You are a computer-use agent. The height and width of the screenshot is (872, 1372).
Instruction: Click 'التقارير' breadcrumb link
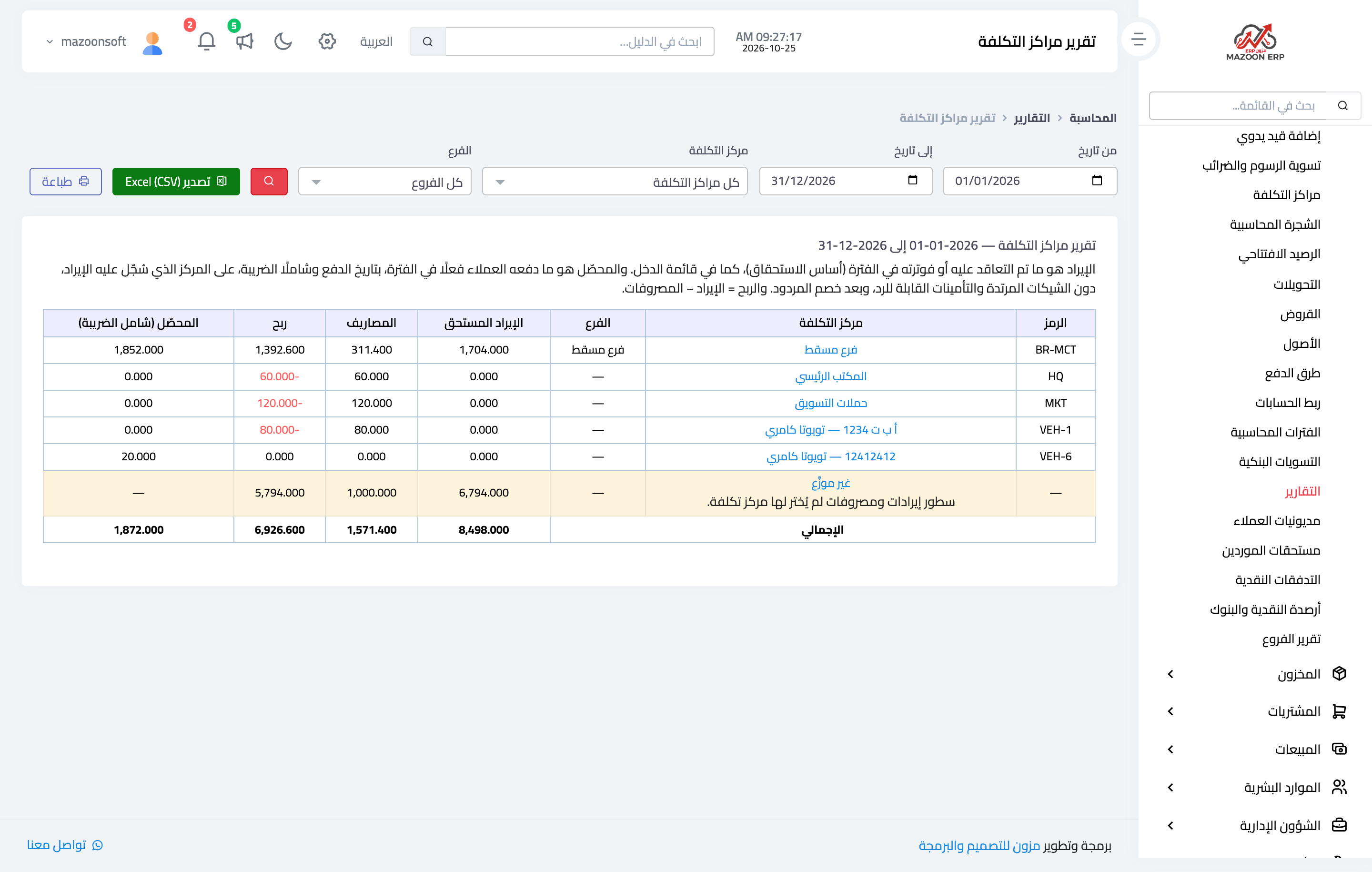(1031, 118)
